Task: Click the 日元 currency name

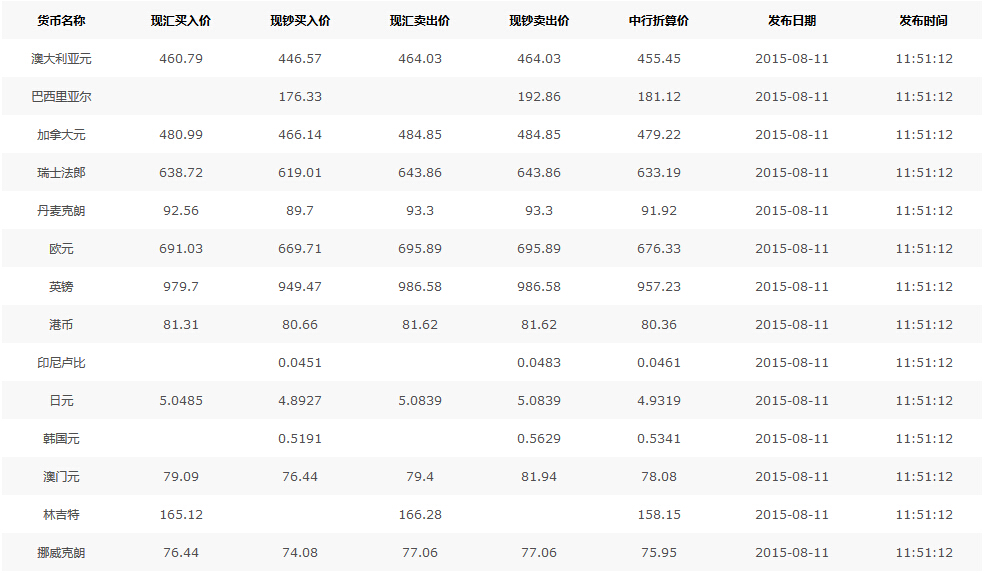Action: pos(61,401)
